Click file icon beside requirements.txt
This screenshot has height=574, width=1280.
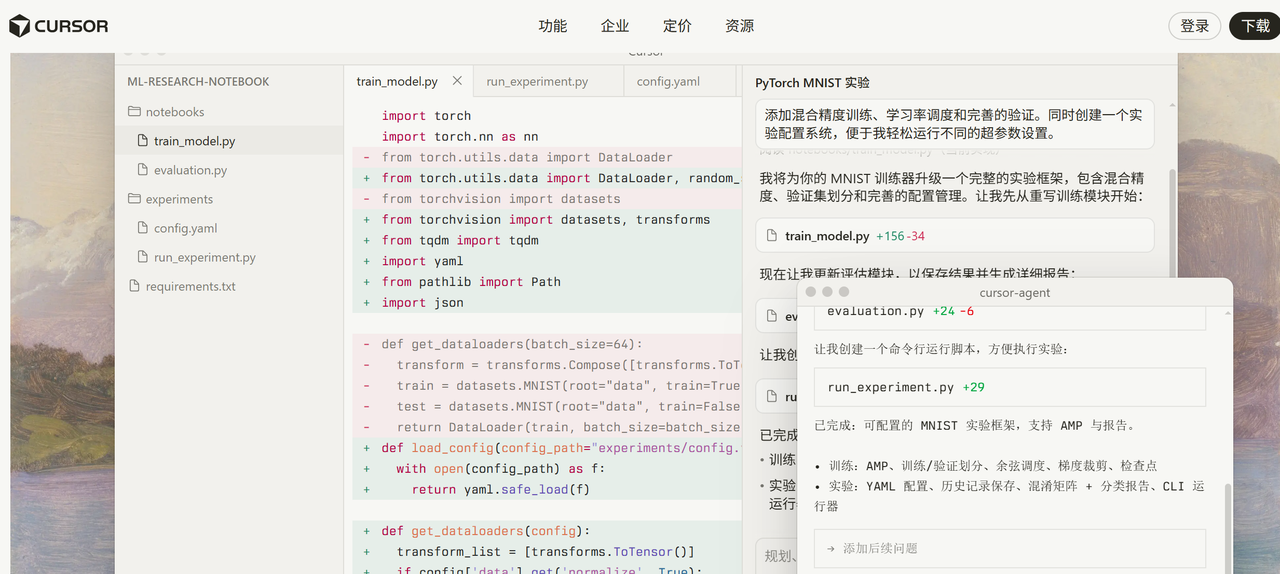point(135,286)
